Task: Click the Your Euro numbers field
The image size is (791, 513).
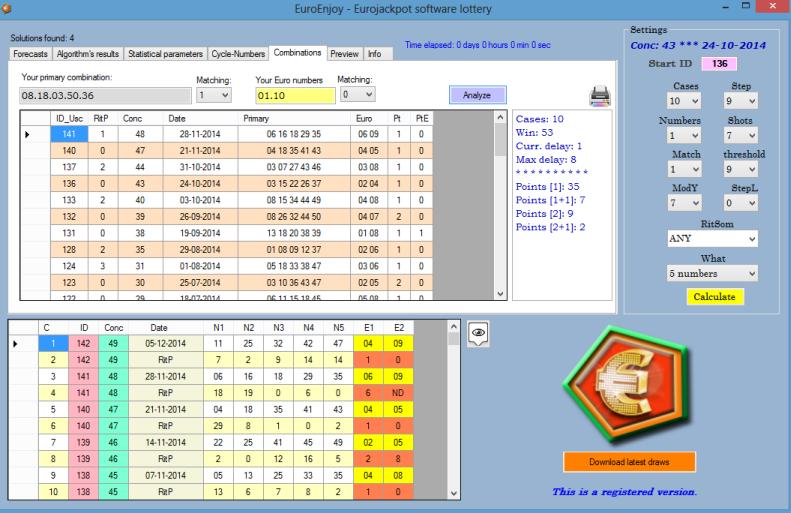Action: tap(295, 95)
